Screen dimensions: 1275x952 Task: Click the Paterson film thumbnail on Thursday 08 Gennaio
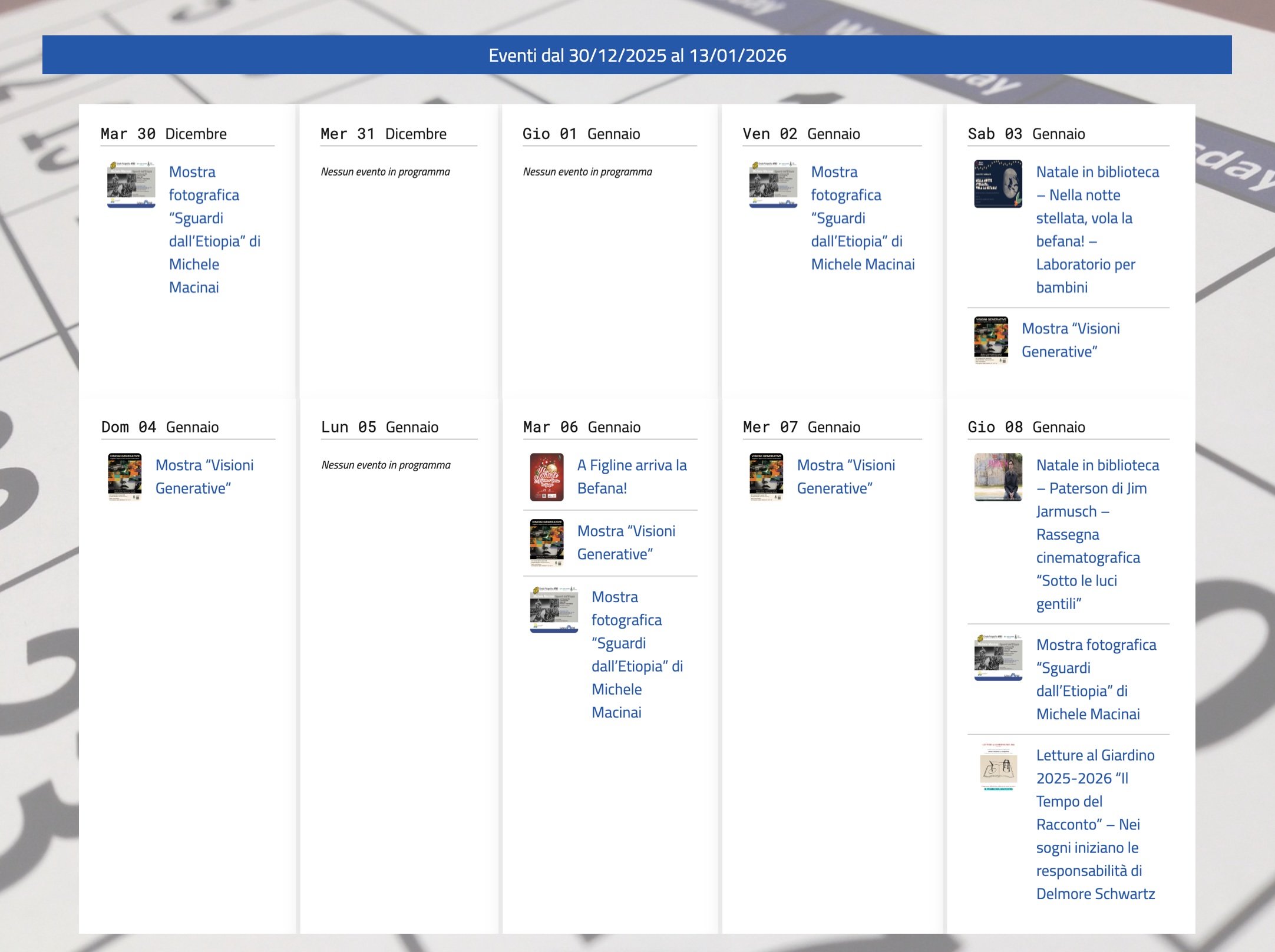coord(997,477)
